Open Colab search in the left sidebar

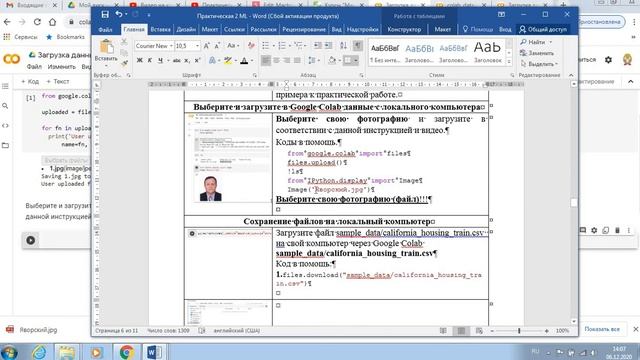5,106
